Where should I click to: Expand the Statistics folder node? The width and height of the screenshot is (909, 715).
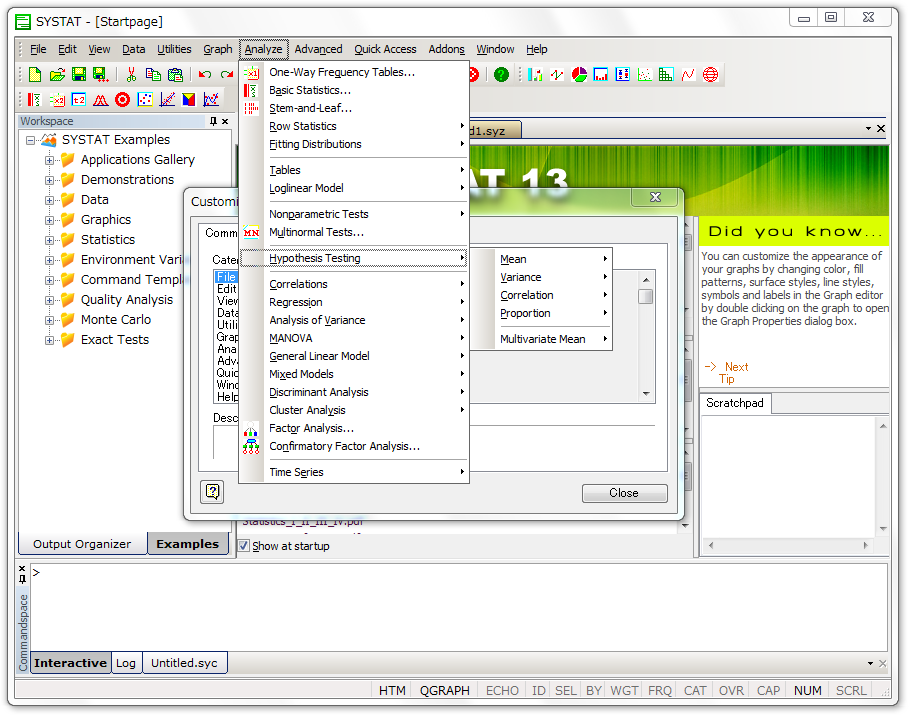tap(49, 240)
